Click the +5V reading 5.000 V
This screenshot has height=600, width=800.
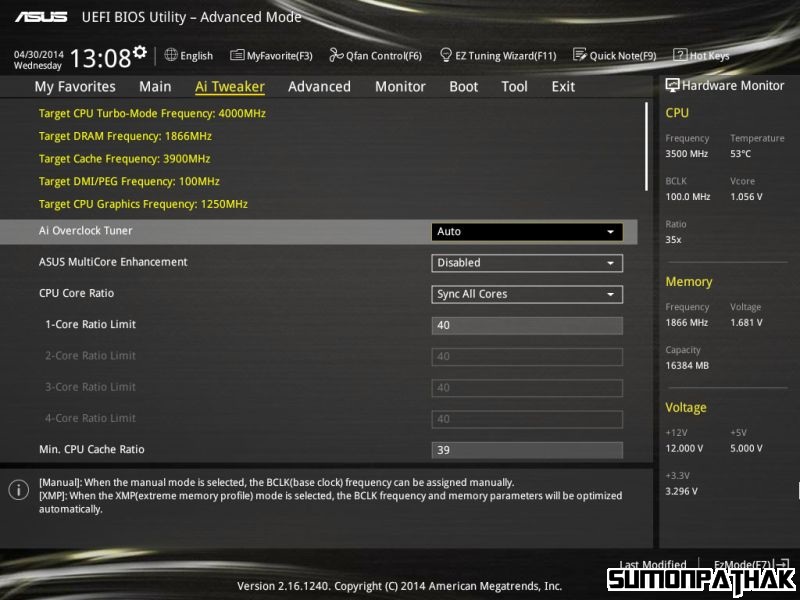(746, 448)
